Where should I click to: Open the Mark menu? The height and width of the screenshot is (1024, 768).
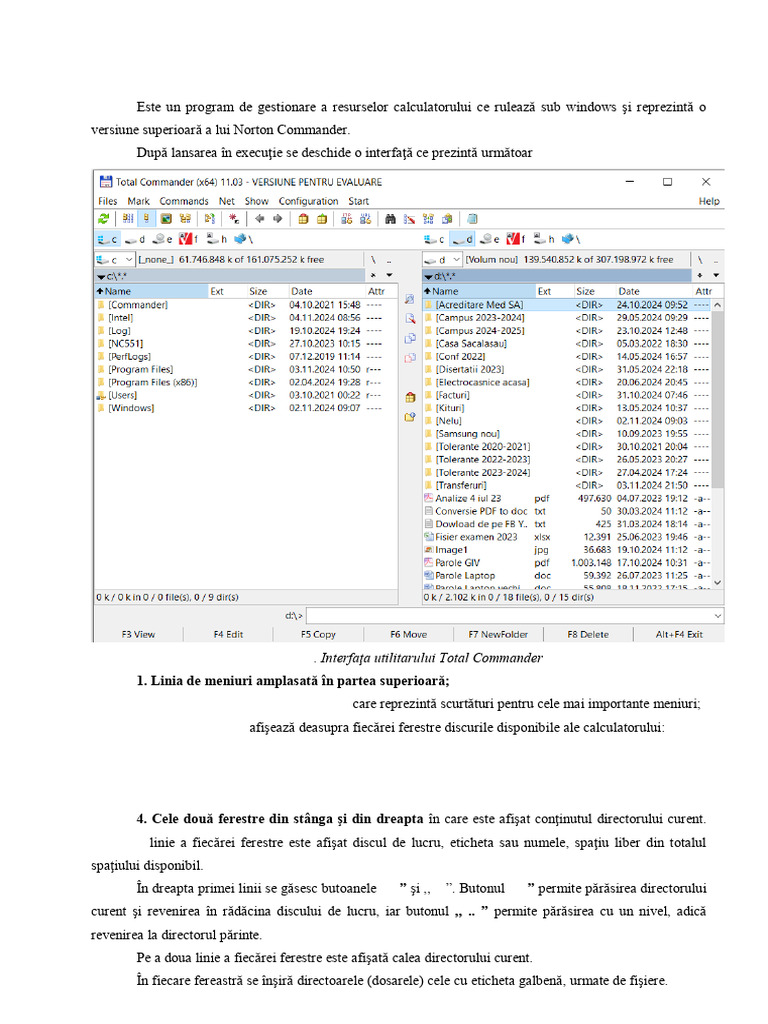coord(138,201)
